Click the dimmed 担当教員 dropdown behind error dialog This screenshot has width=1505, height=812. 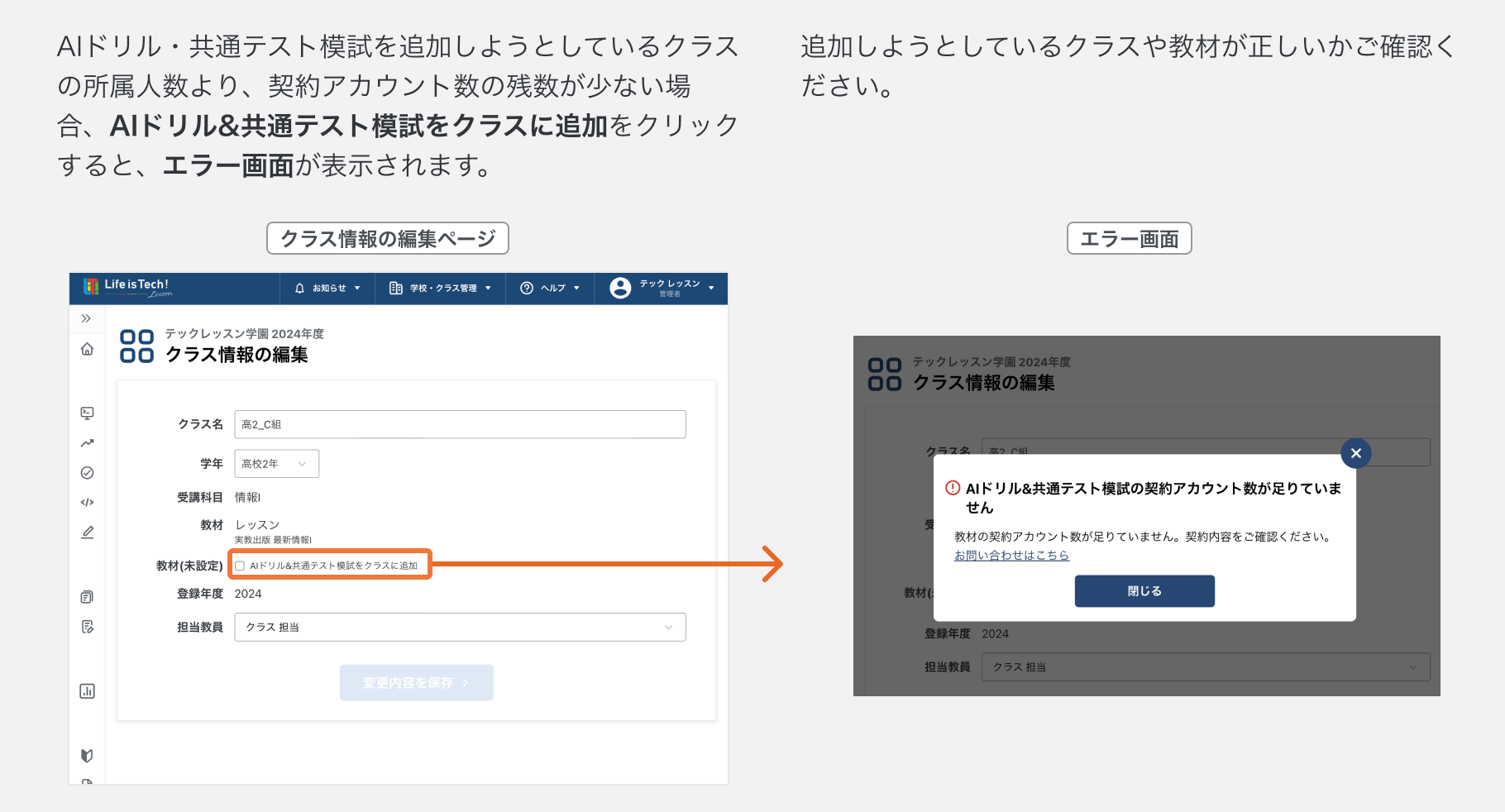click(1206, 667)
